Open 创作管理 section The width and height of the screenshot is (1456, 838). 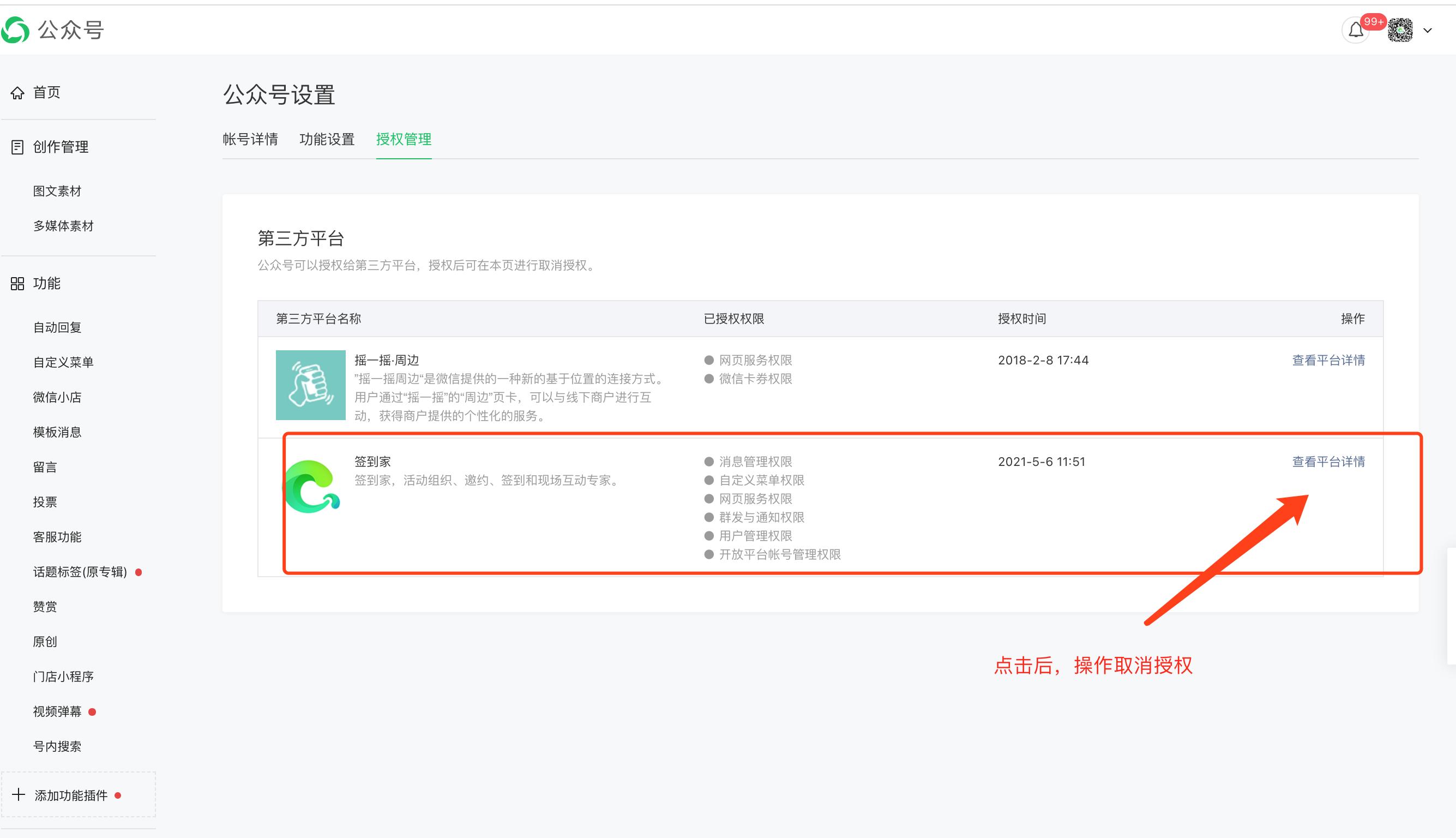pos(61,147)
